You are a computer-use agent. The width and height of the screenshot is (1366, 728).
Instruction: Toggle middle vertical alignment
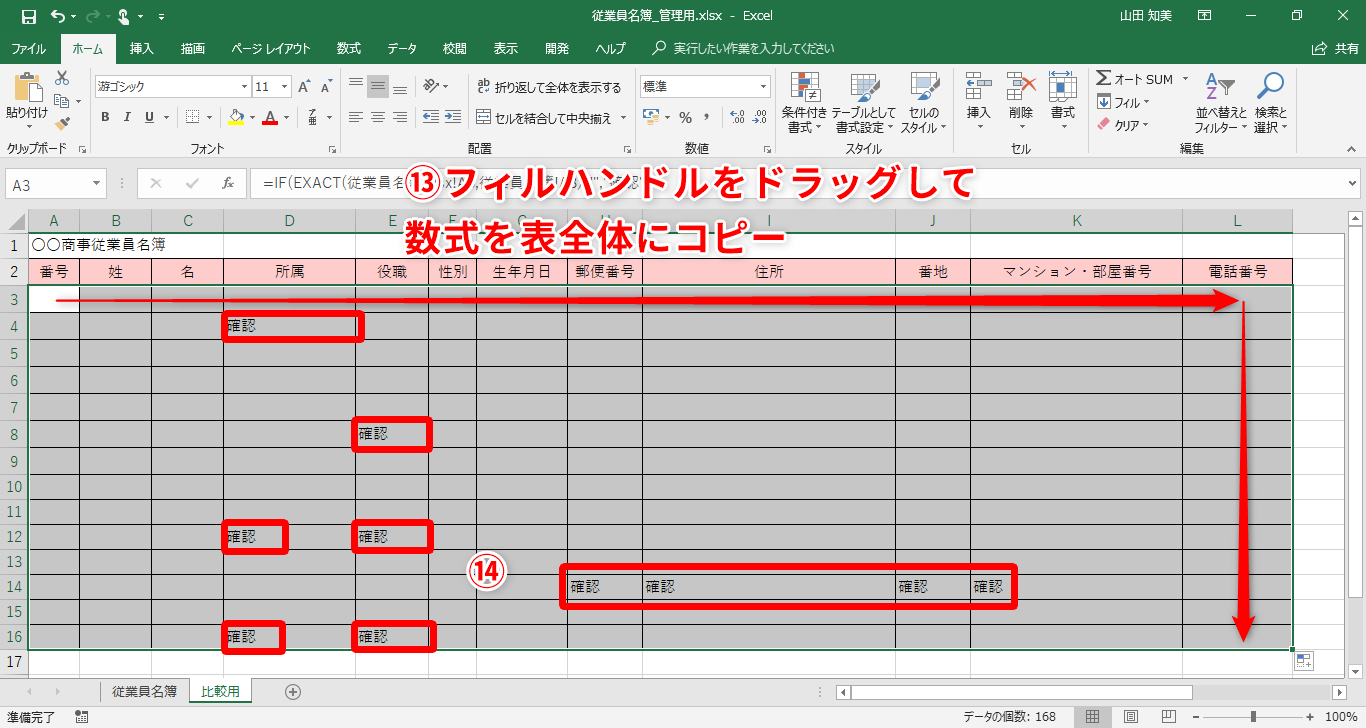coord(378,87)
